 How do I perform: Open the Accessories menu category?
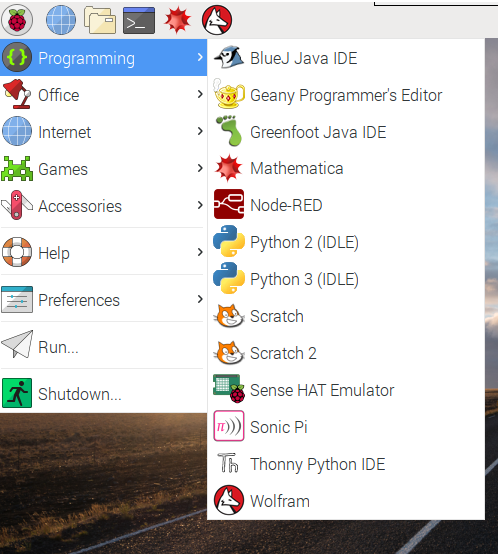tap(103, 205)
